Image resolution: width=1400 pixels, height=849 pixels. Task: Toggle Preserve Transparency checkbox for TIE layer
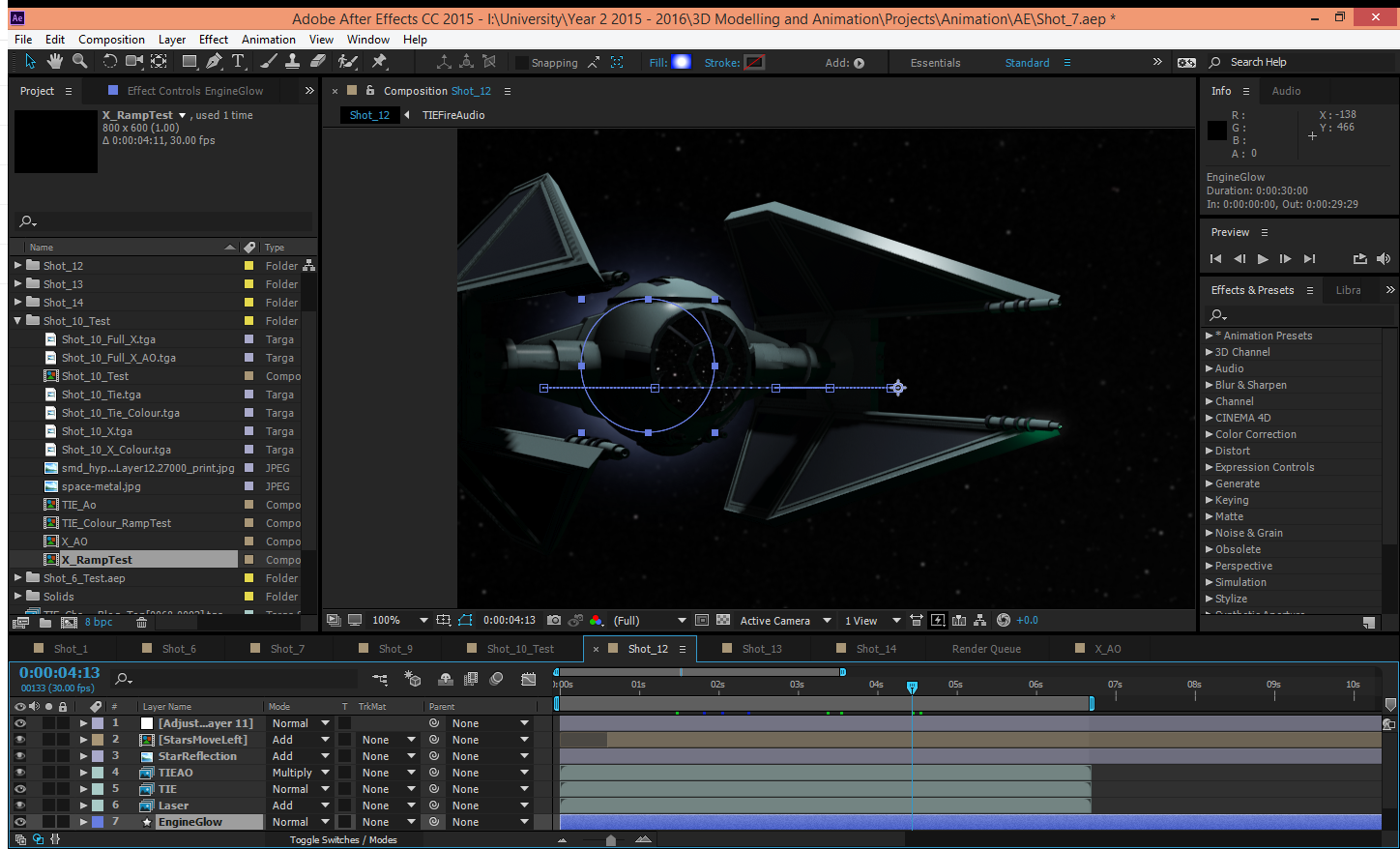point(344,789)
